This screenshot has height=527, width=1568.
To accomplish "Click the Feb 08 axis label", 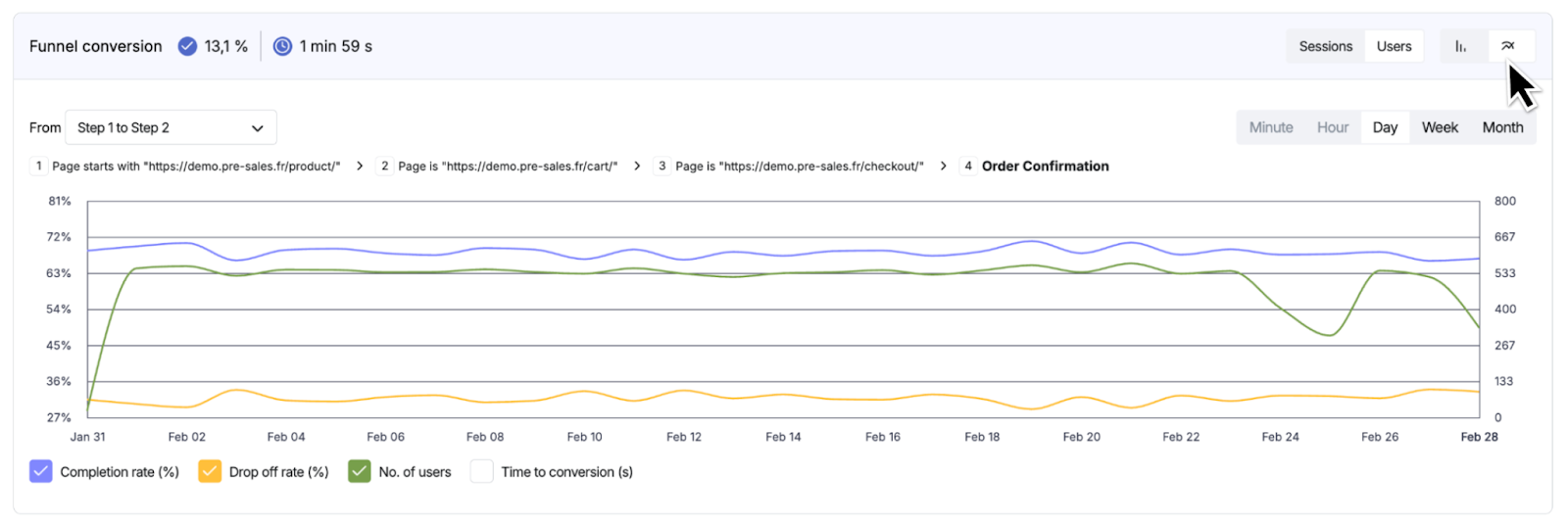I will (485, 437).
